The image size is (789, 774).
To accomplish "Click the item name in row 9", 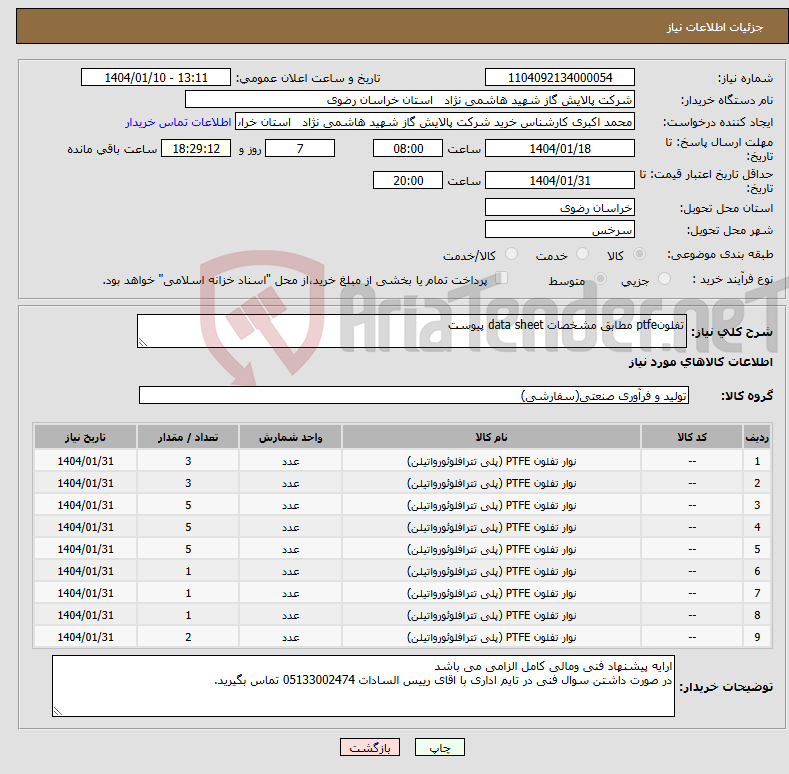I will coord(491,638).
